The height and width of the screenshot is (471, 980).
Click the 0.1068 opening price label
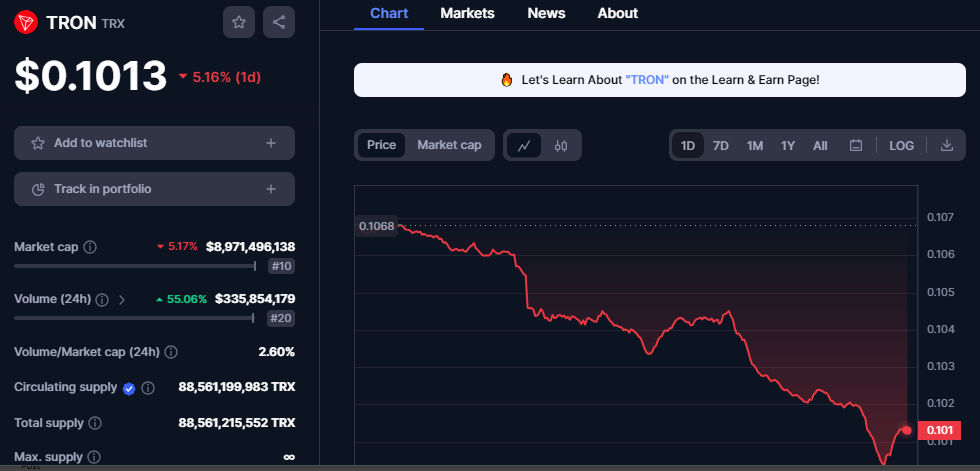tap(376, 226)
